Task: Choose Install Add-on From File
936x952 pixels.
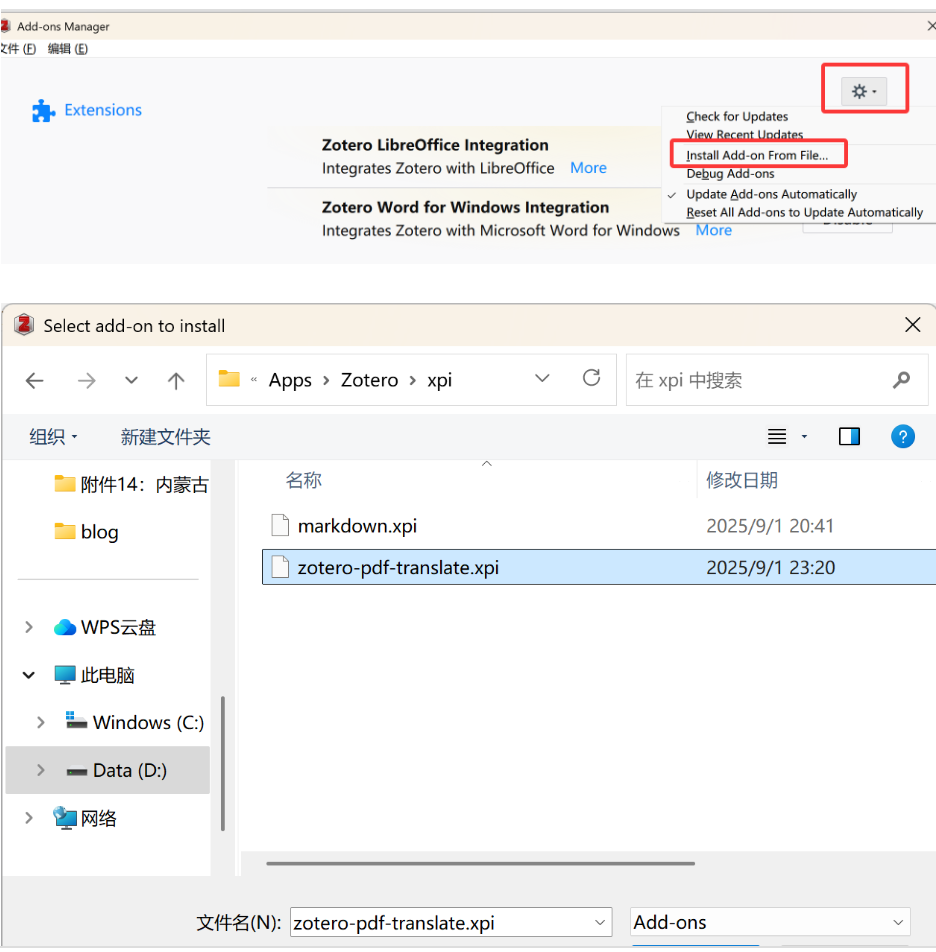Action: pyautogui.click(x=758, y=155)
